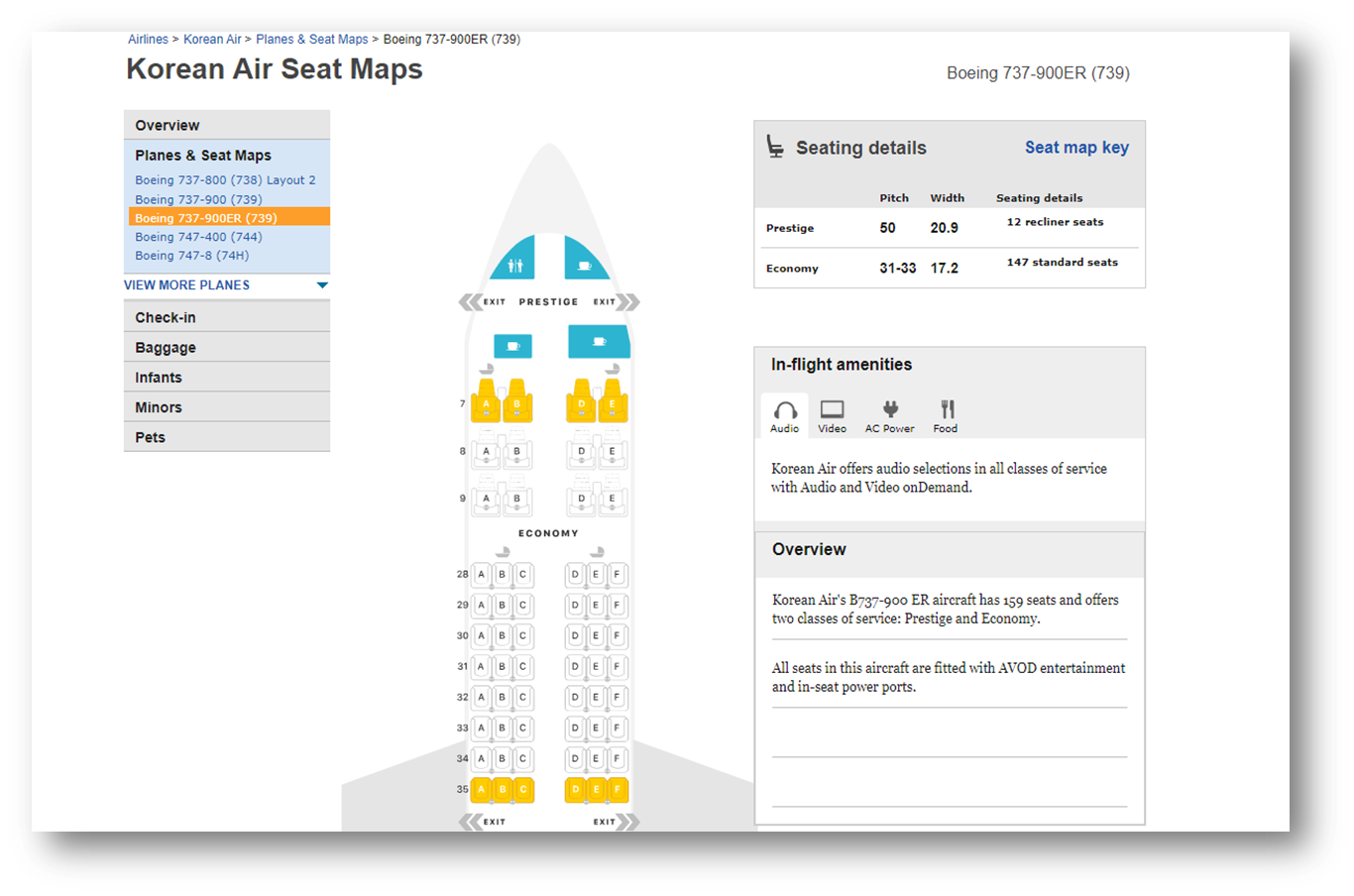Select Economy seat 33B
This screenshot has width=1354, height=896.
[x=502, y=728]
